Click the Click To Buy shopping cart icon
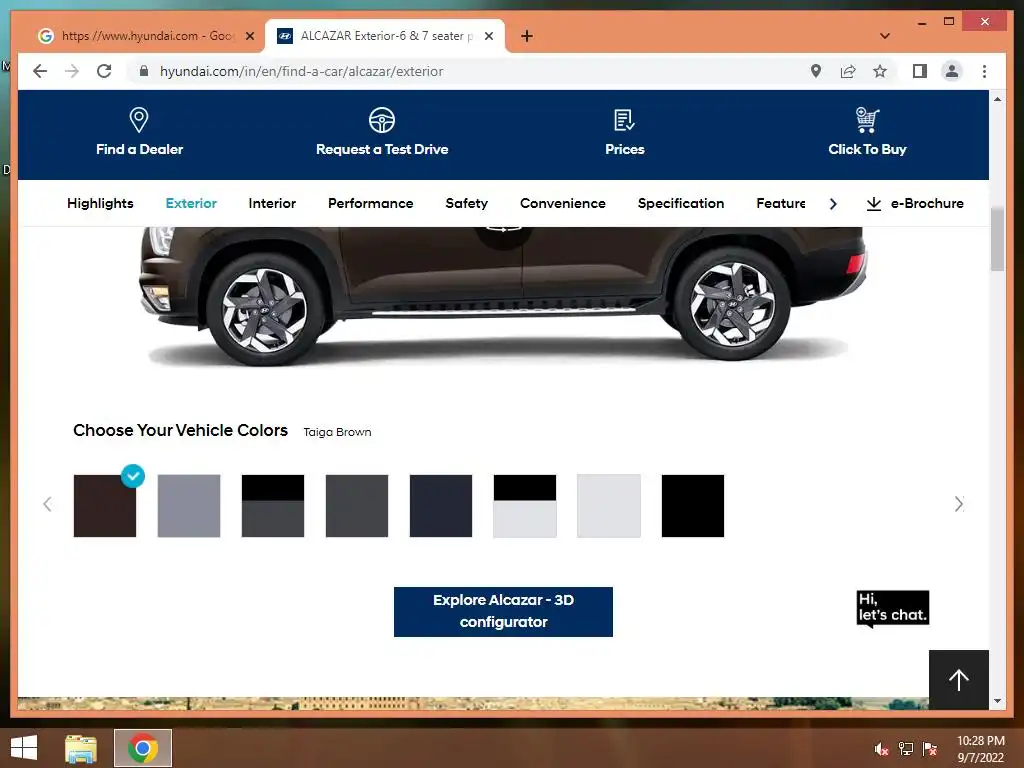Image resolution: width=1024 pixels, height=768 pixels. [x=867, y=120]
